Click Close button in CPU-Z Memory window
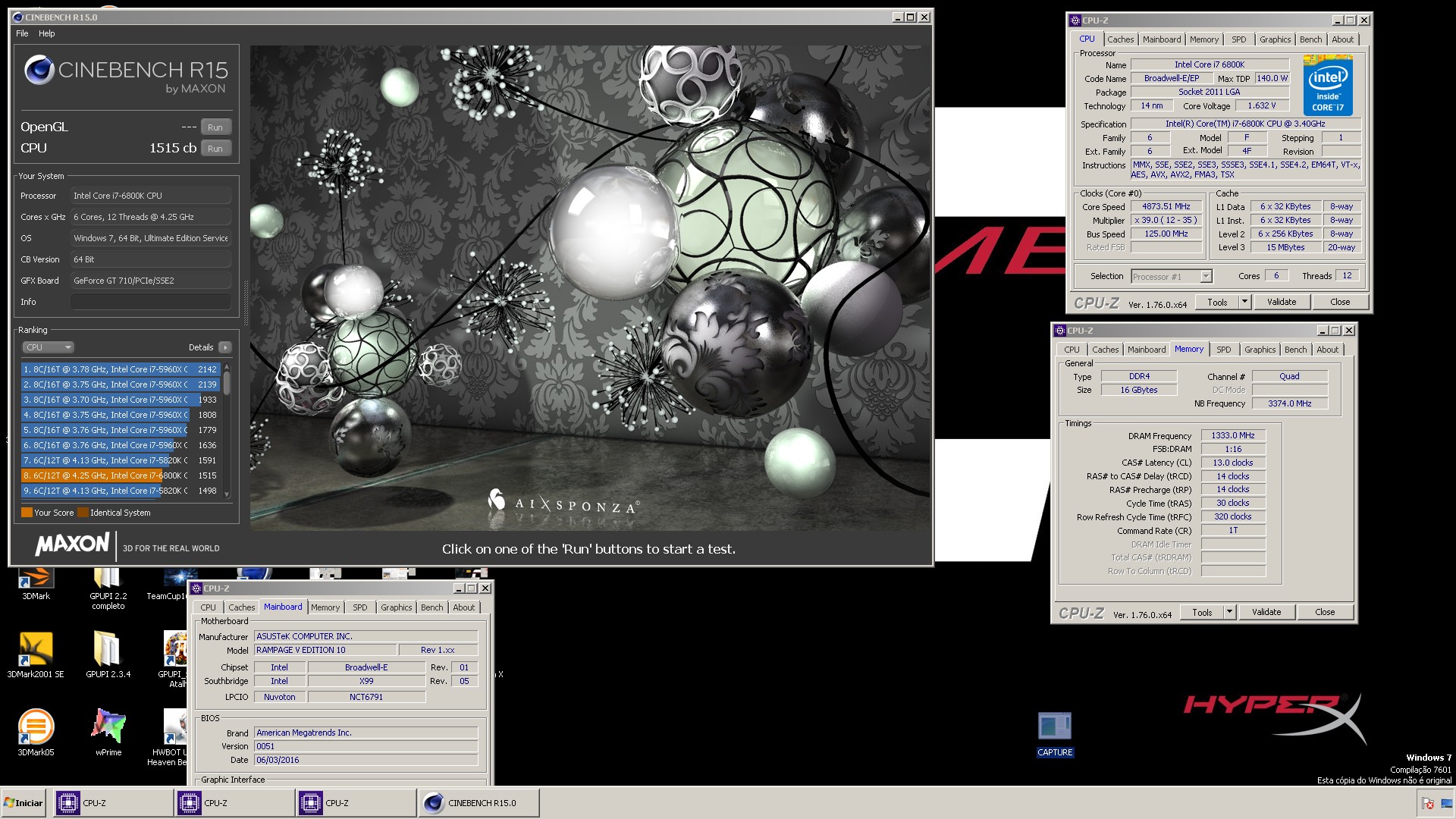1456x819 pixels. 1325,612
